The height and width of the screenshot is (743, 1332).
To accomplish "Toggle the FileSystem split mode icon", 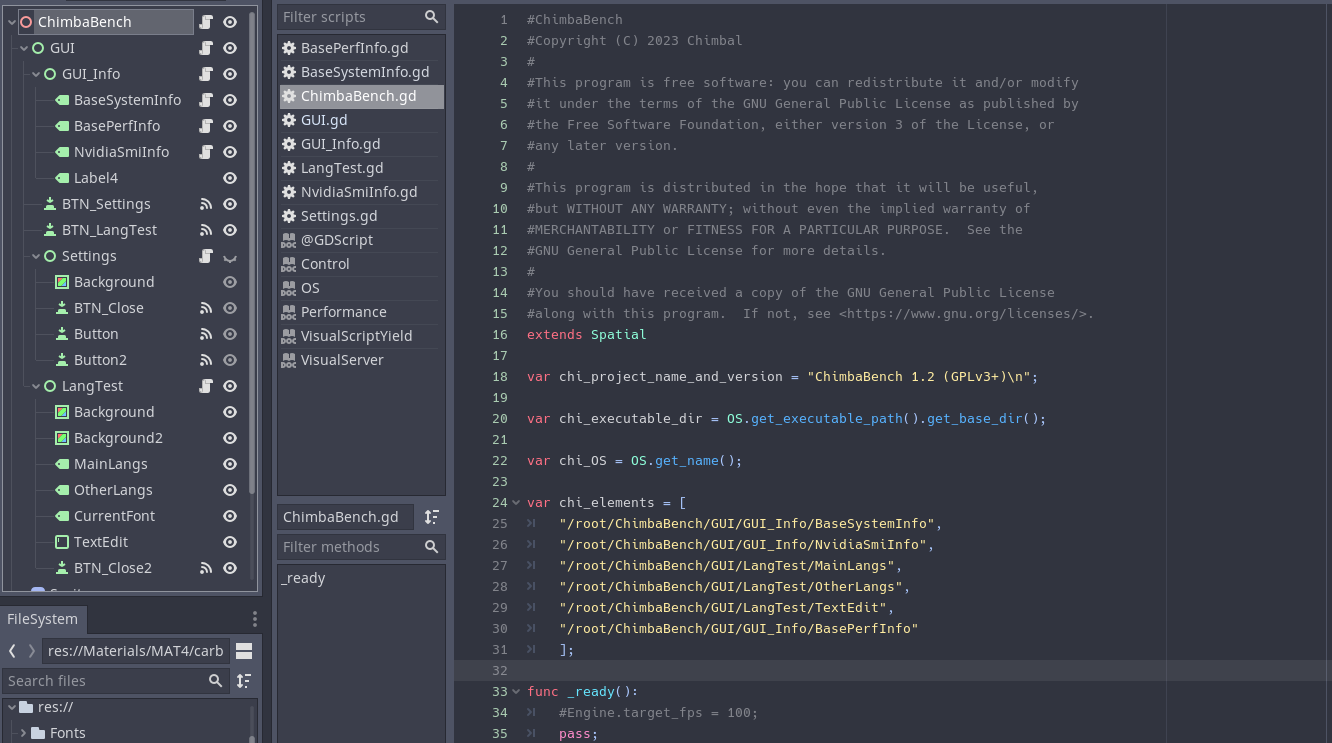I will (244, 651).
